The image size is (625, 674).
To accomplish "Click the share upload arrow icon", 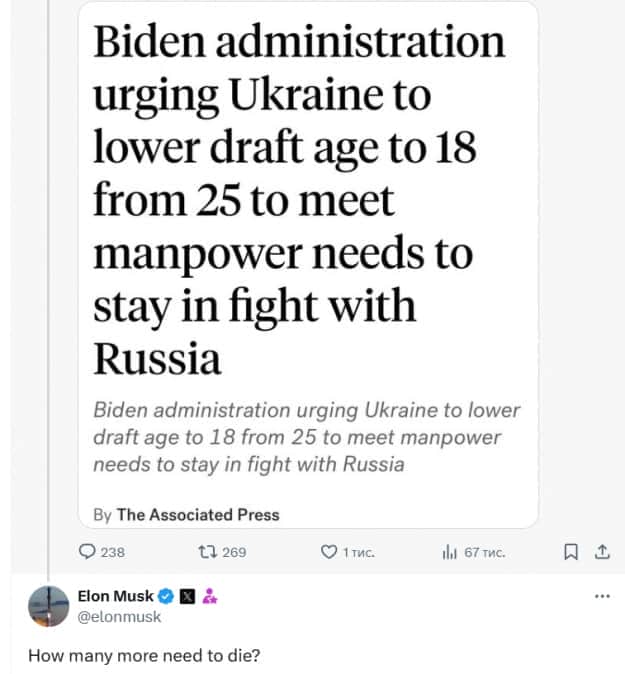I will pos(601,551).
